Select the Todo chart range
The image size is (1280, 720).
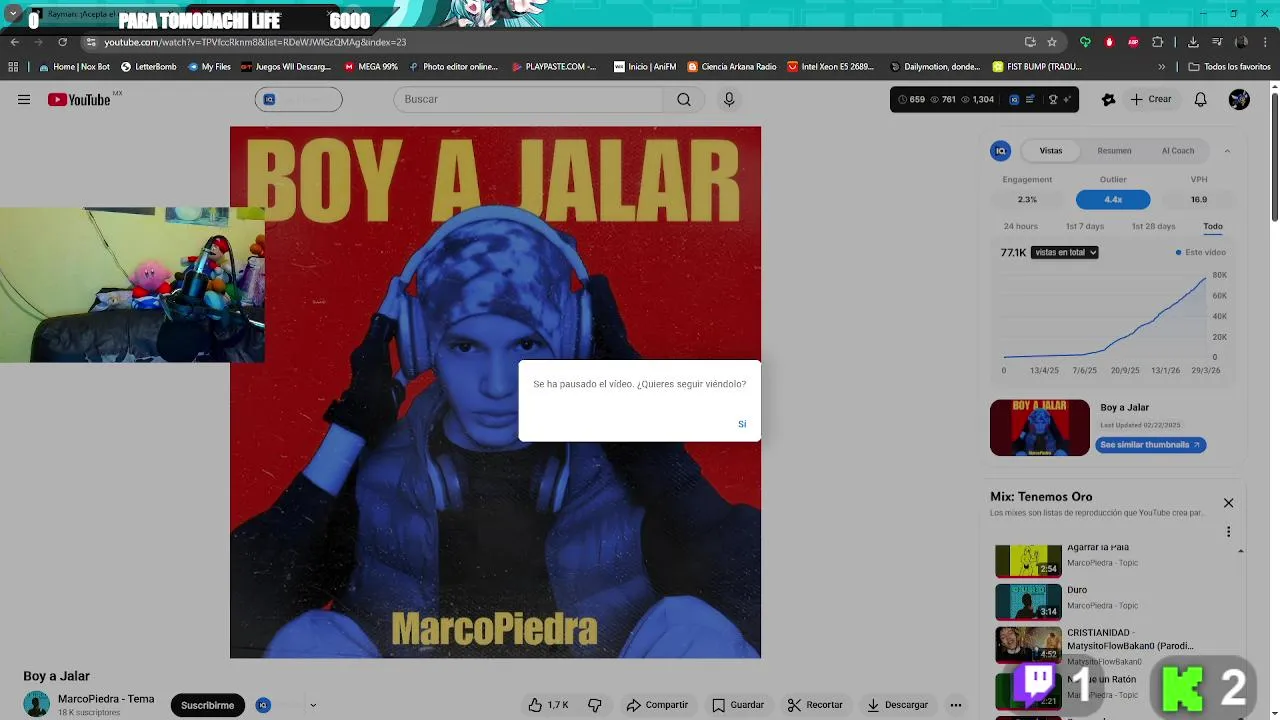[x=1213, y=226]
